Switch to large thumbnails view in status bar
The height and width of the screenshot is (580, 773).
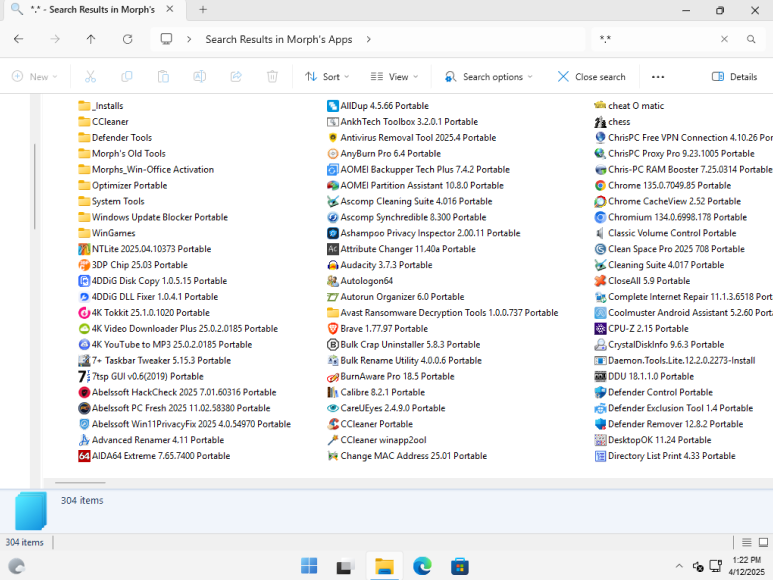(763, 542)
